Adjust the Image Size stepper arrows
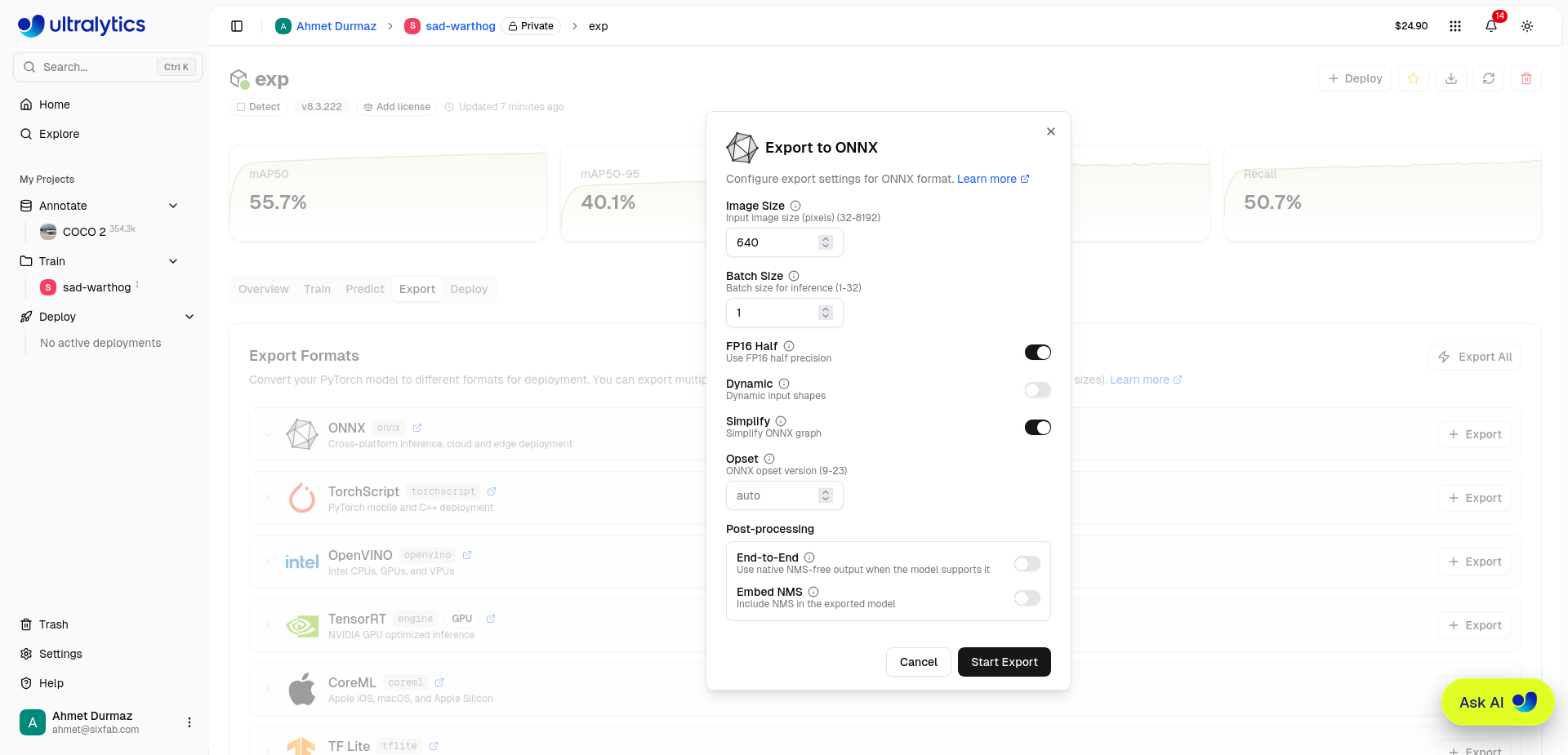The image size is (1568, 755). (x=826, y=242)
